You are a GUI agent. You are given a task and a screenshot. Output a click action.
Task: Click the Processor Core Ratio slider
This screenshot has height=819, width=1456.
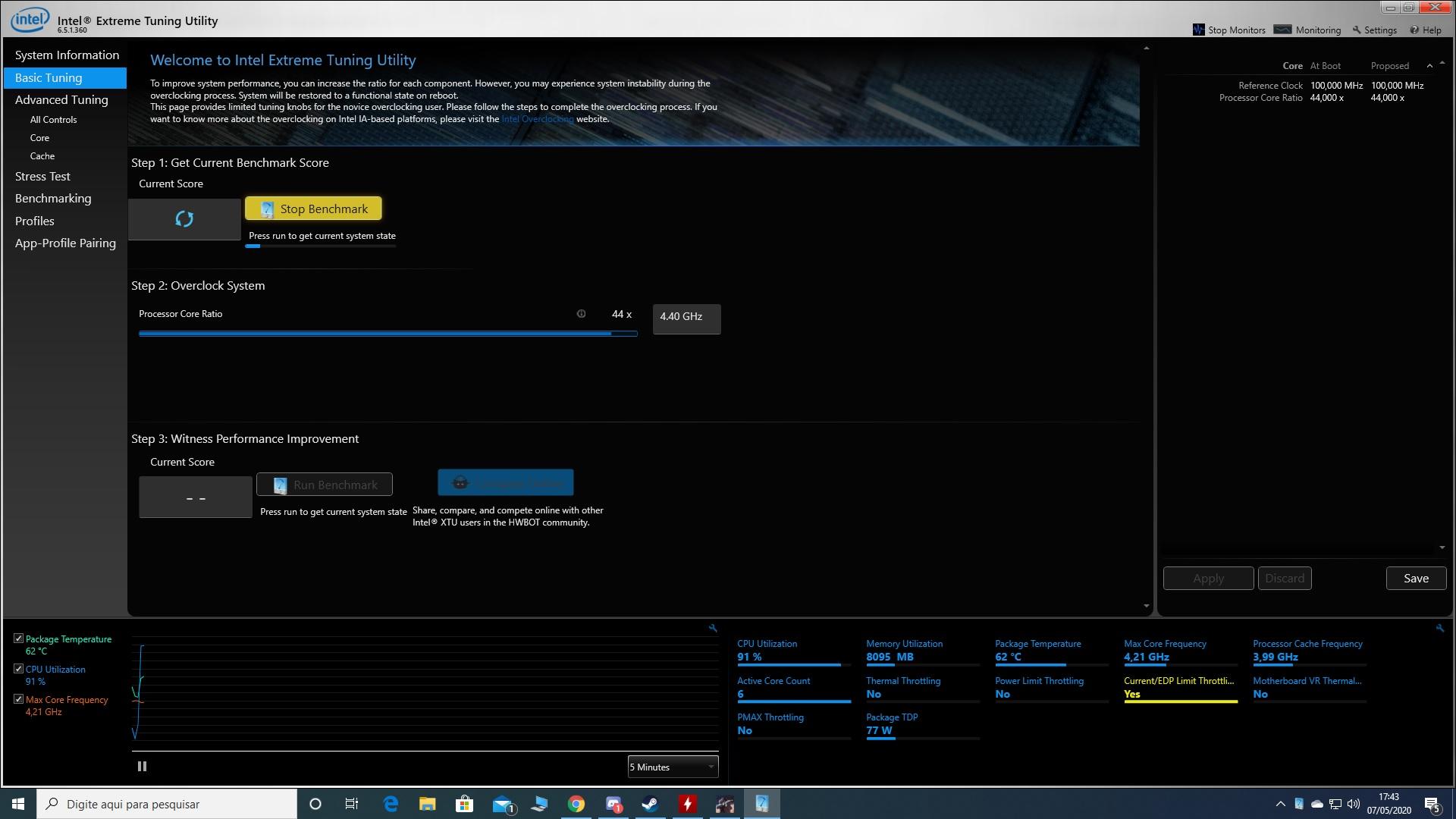pos(388,333)
